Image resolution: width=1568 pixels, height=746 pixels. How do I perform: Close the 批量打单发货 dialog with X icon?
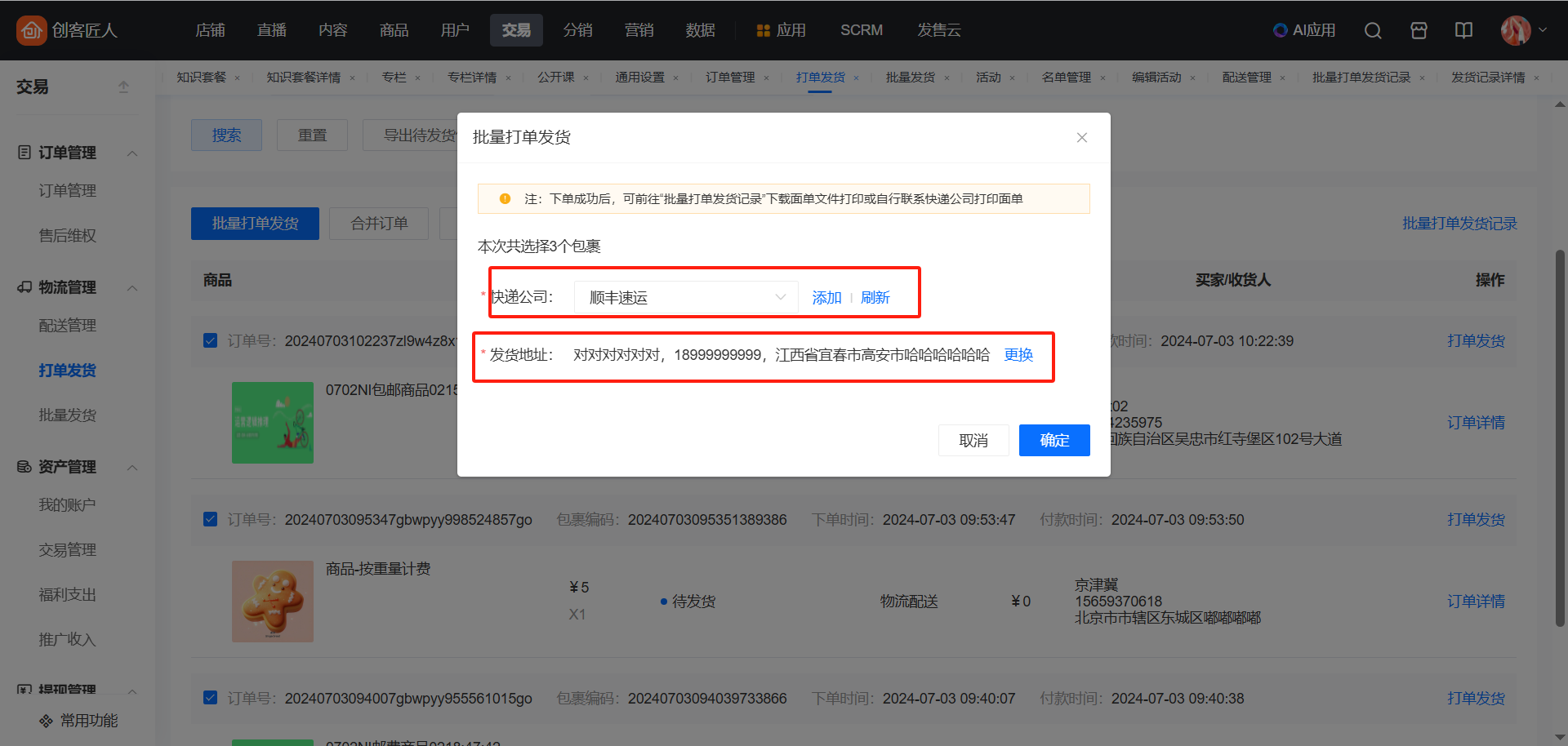[1081, 138]
